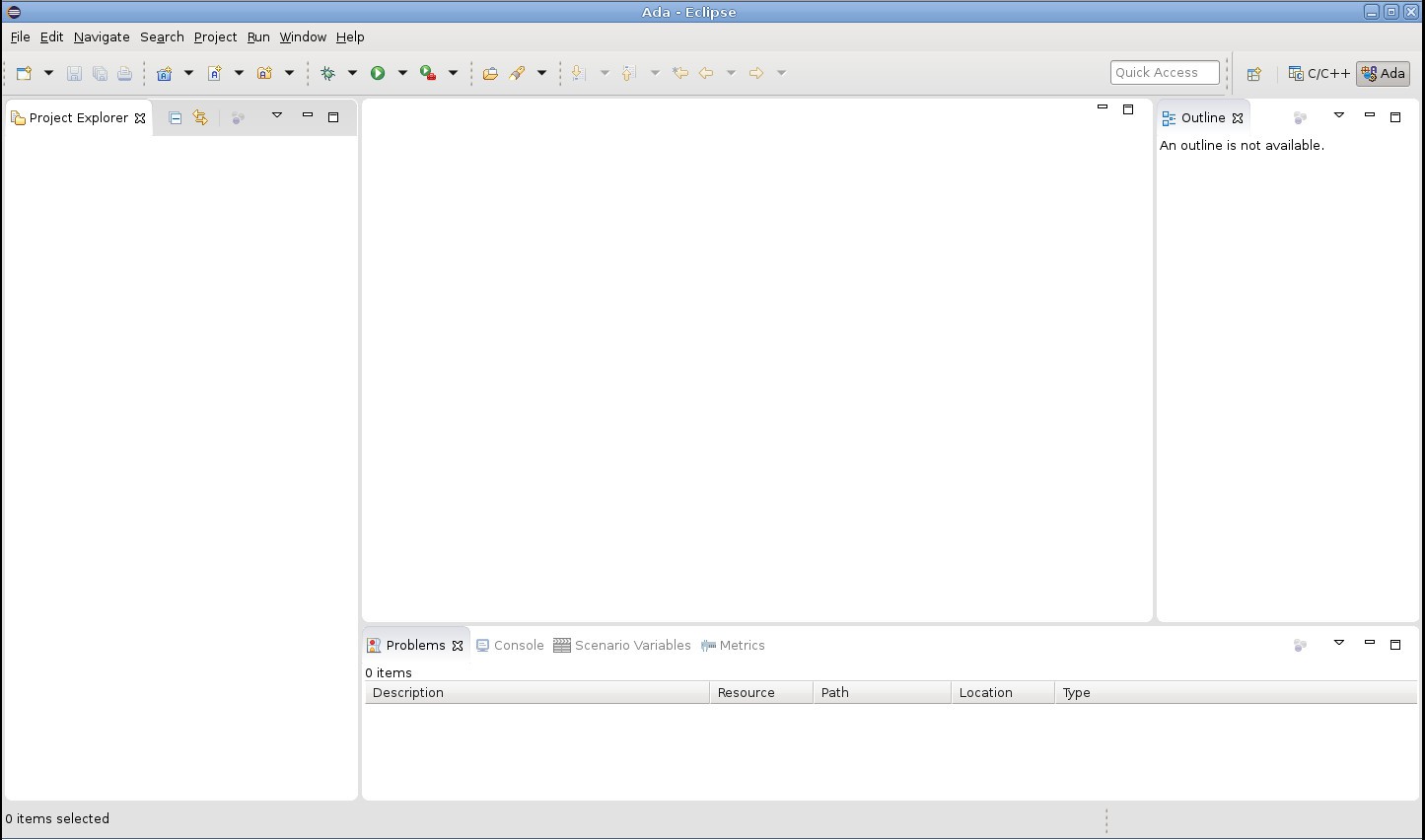Viewport: 1425px width, 840px height.
Task: Open the Search dialog from the toolbar
Action: pyautogui.click(x=517, y=72)
